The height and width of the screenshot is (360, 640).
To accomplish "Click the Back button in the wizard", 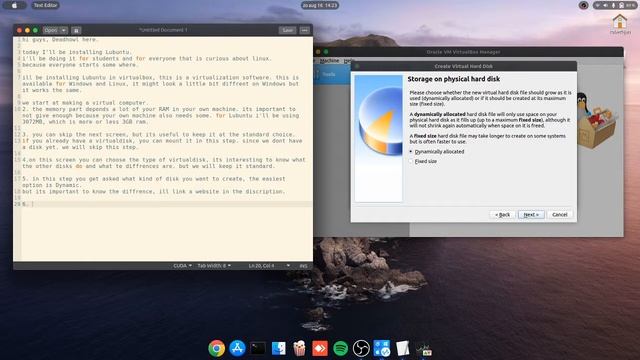I will point(502,215).
